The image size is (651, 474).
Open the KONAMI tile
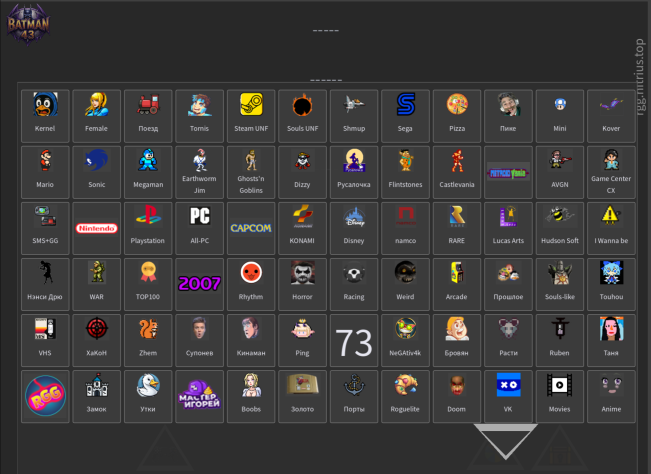[x=303, y=228]
